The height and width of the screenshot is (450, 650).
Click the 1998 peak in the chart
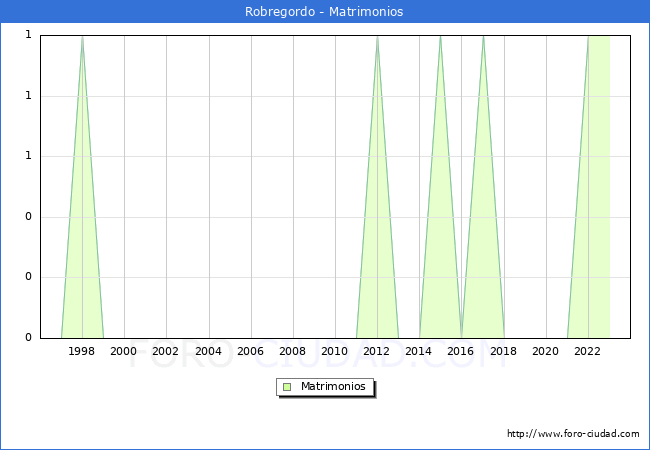[82, 40]
